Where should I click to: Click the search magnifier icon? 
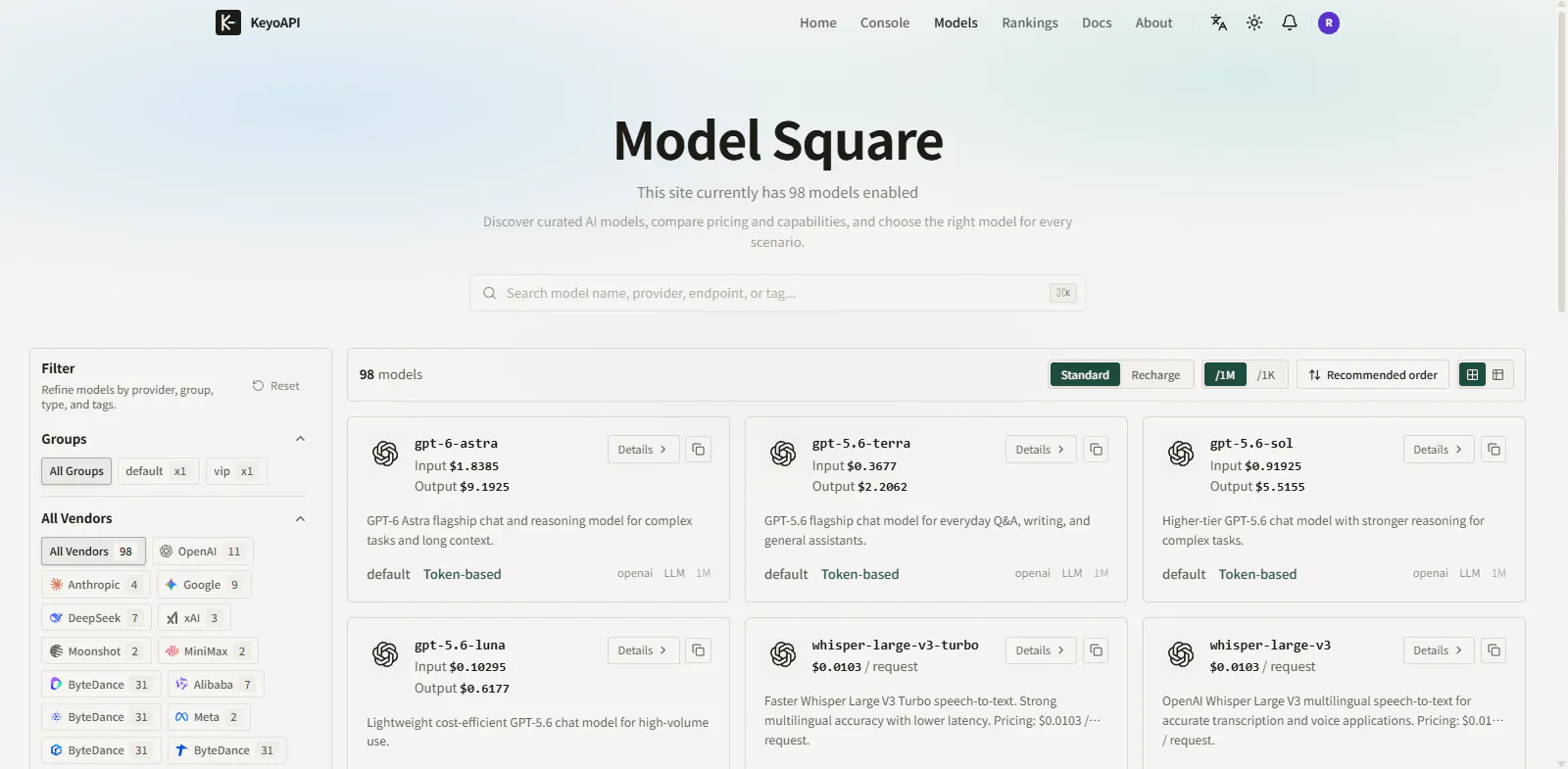click(x=489, y=293)
